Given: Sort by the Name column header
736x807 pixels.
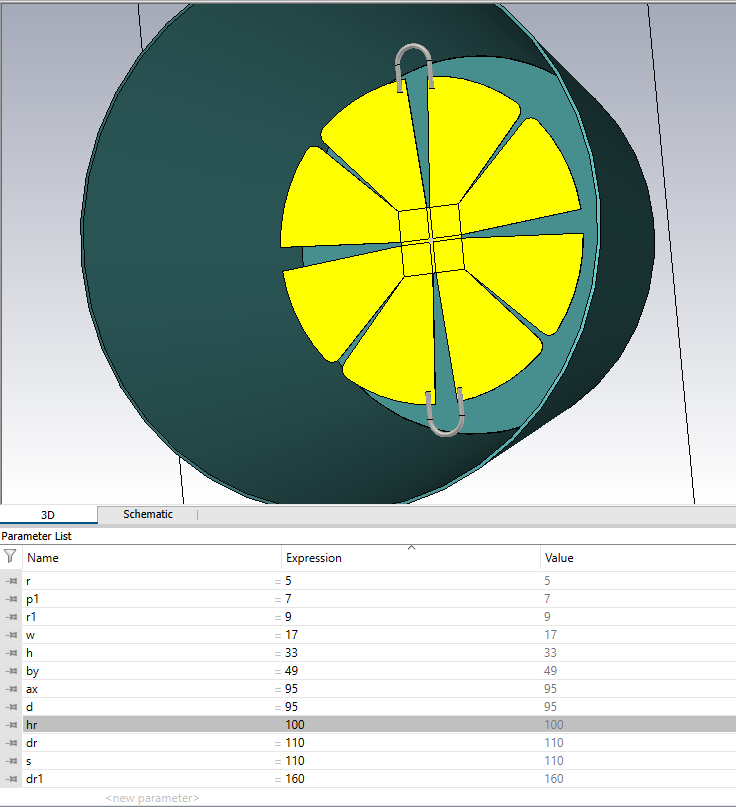Looking at the screenshot, I should point(43,558).
